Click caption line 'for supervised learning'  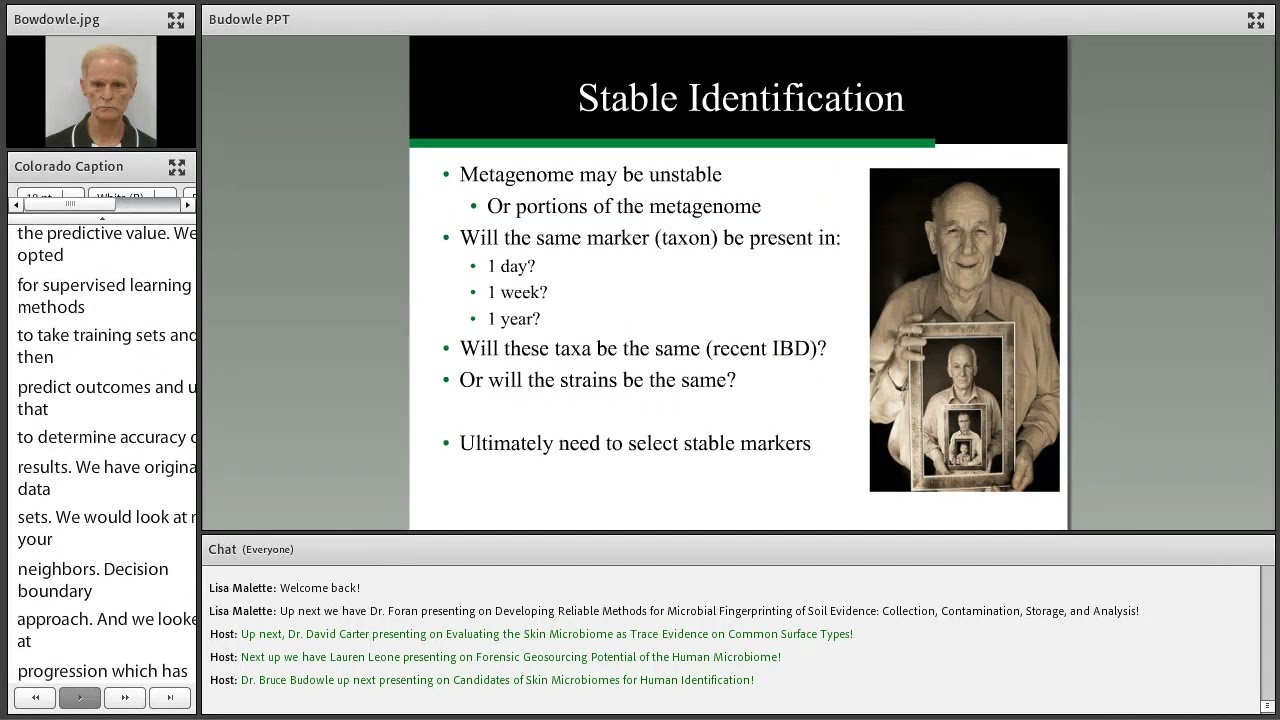[104, 286]
